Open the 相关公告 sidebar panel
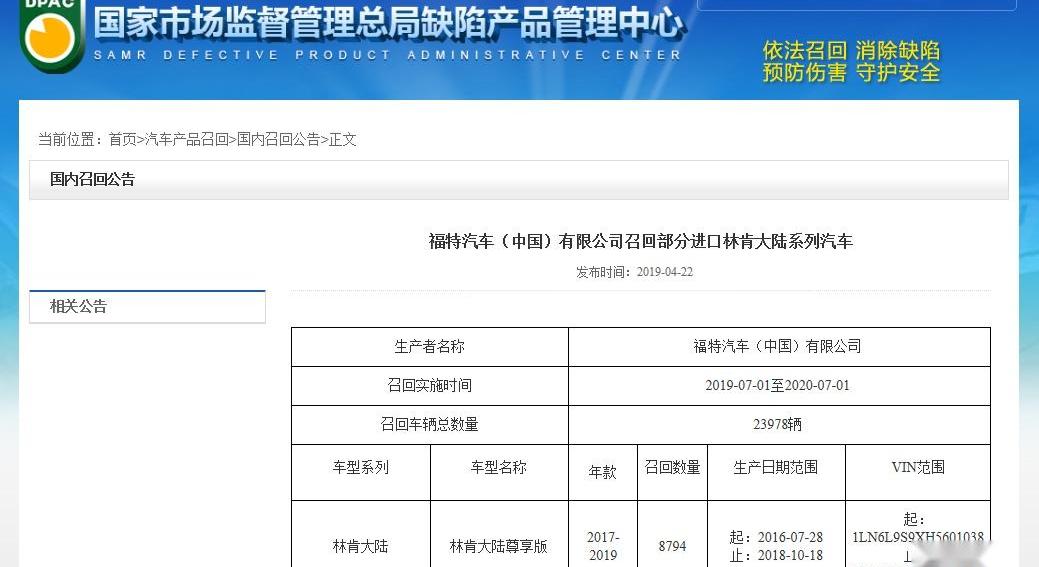 (x=147, y=307)
